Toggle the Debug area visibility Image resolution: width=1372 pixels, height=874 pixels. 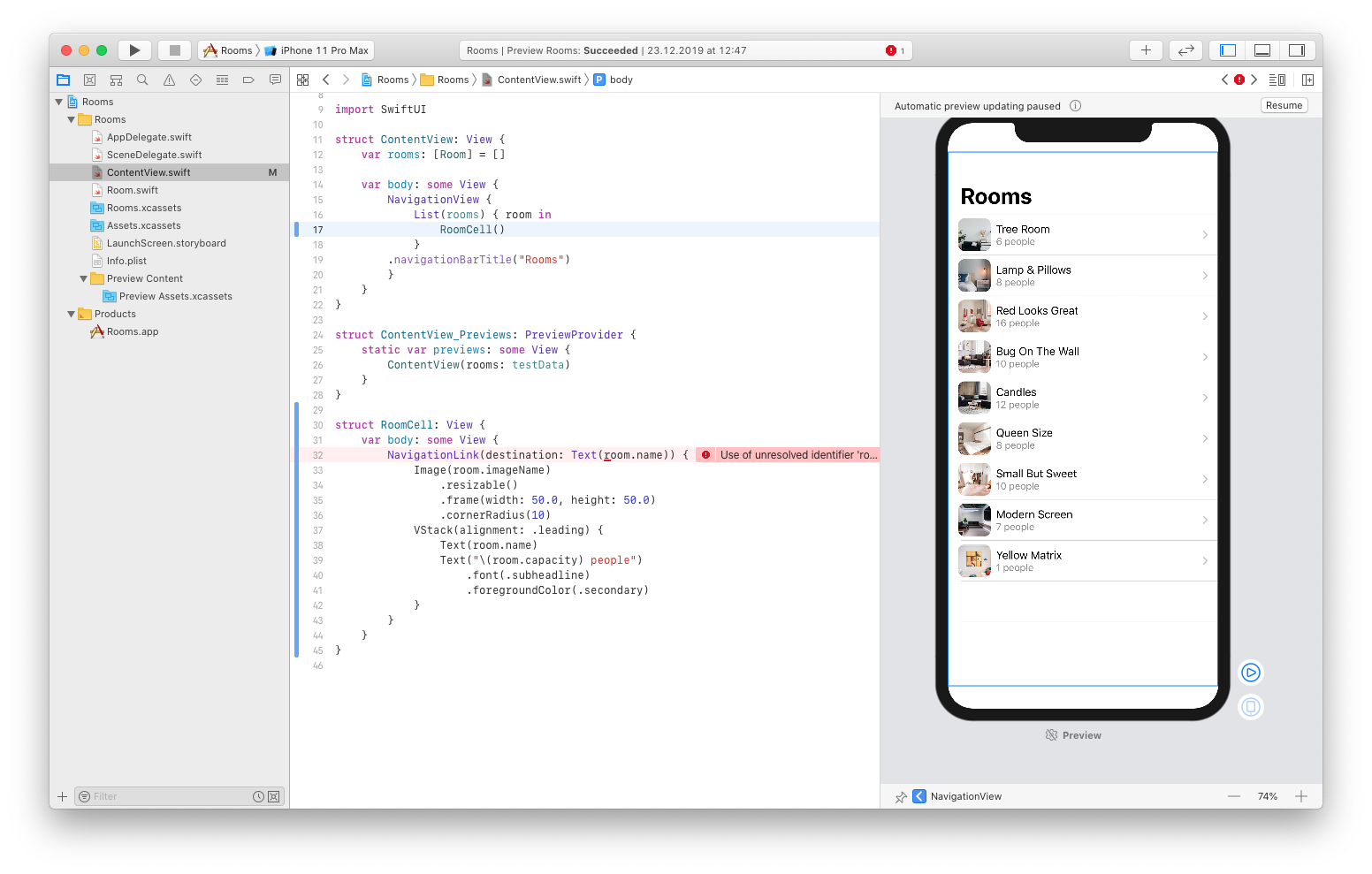1261,49
